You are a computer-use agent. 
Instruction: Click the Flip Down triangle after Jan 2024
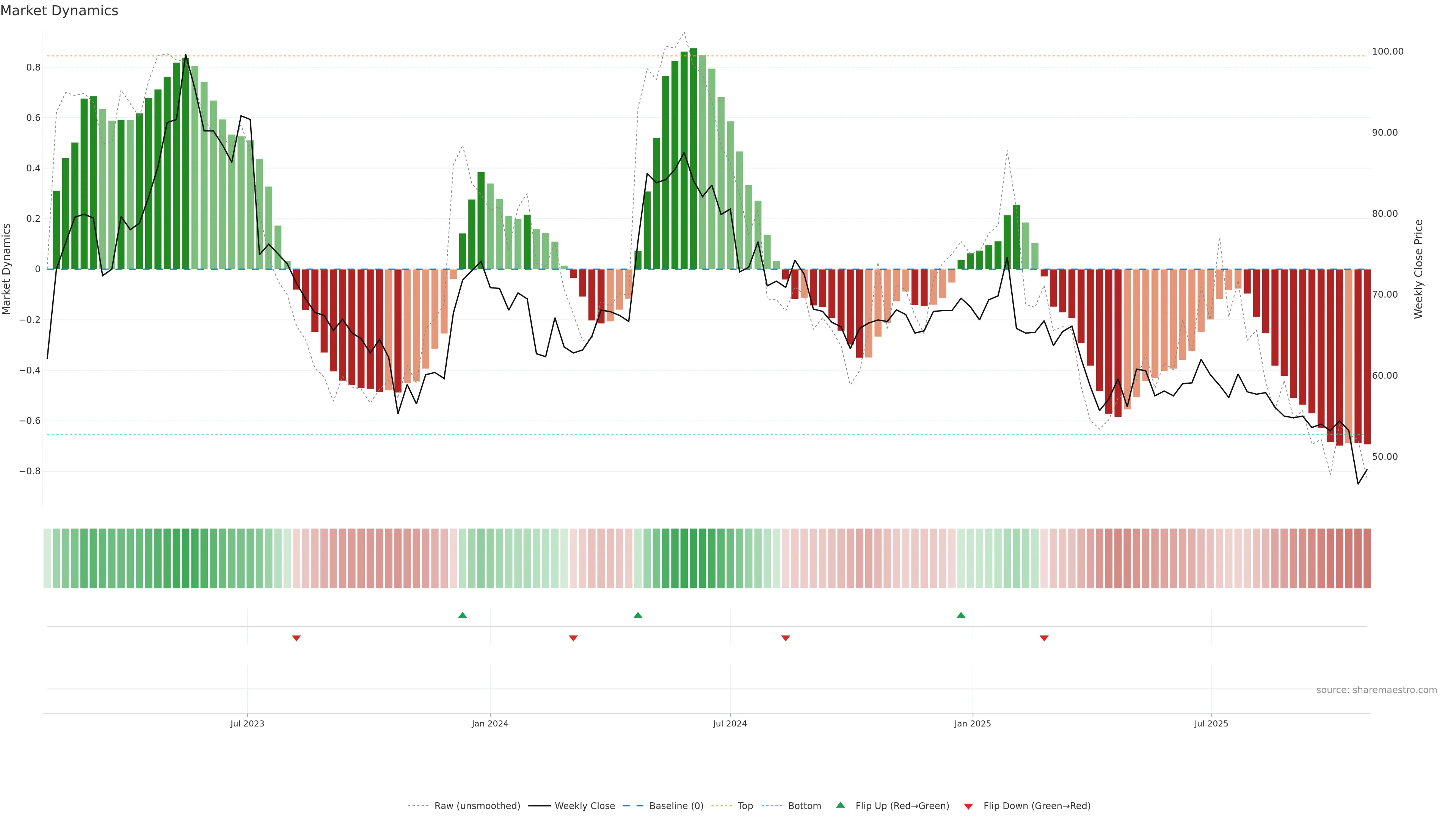pos(573,638)
